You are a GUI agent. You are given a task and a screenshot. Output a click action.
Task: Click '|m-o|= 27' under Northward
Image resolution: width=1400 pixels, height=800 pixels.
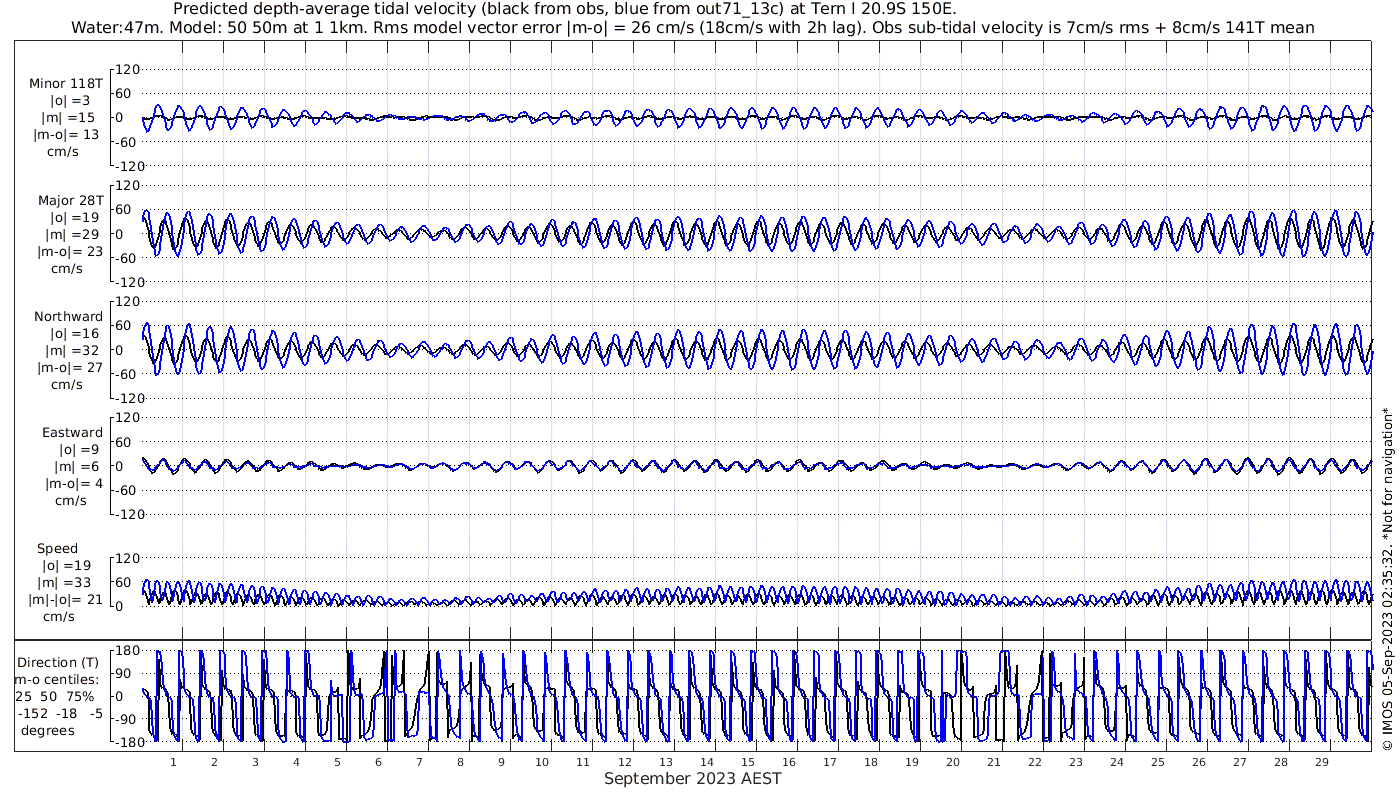(68, 367)
